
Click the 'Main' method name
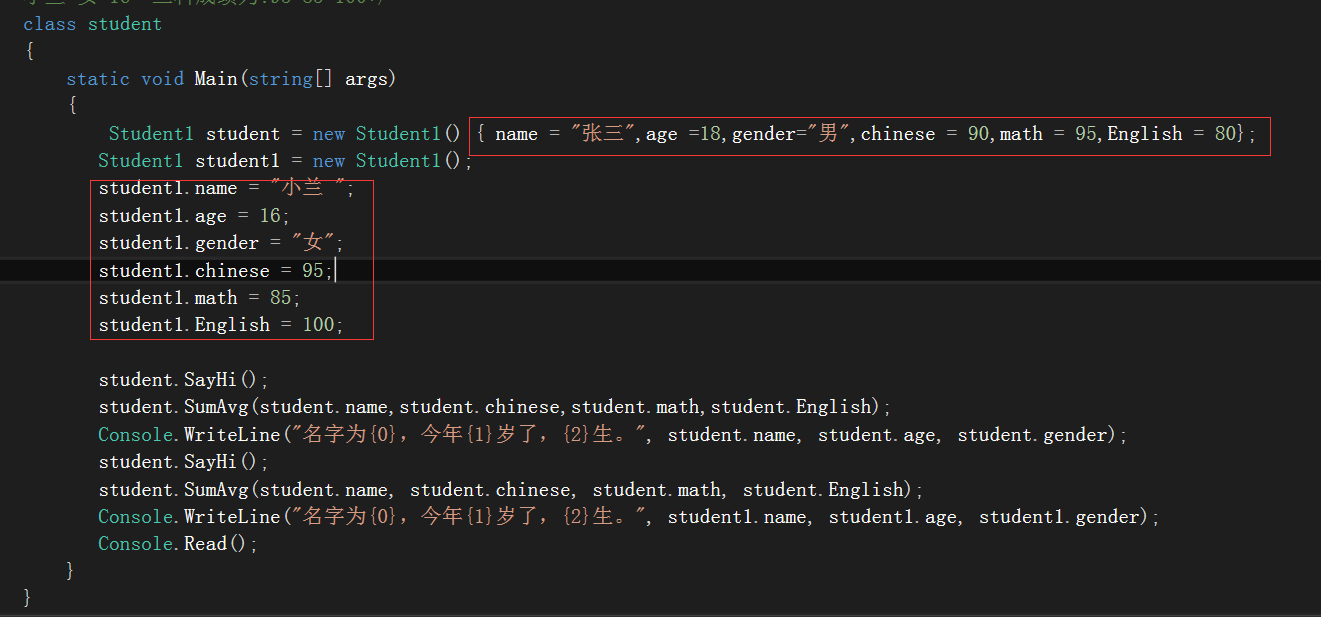(216, 79)
